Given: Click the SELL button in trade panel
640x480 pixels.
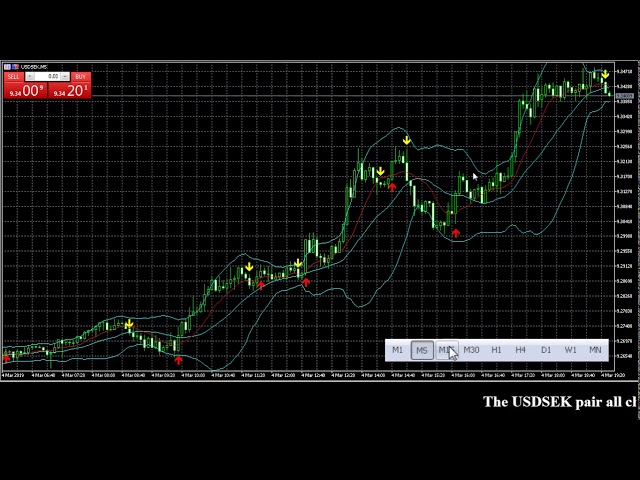Looking at the screenshot, I should click(x=13, y=77).
